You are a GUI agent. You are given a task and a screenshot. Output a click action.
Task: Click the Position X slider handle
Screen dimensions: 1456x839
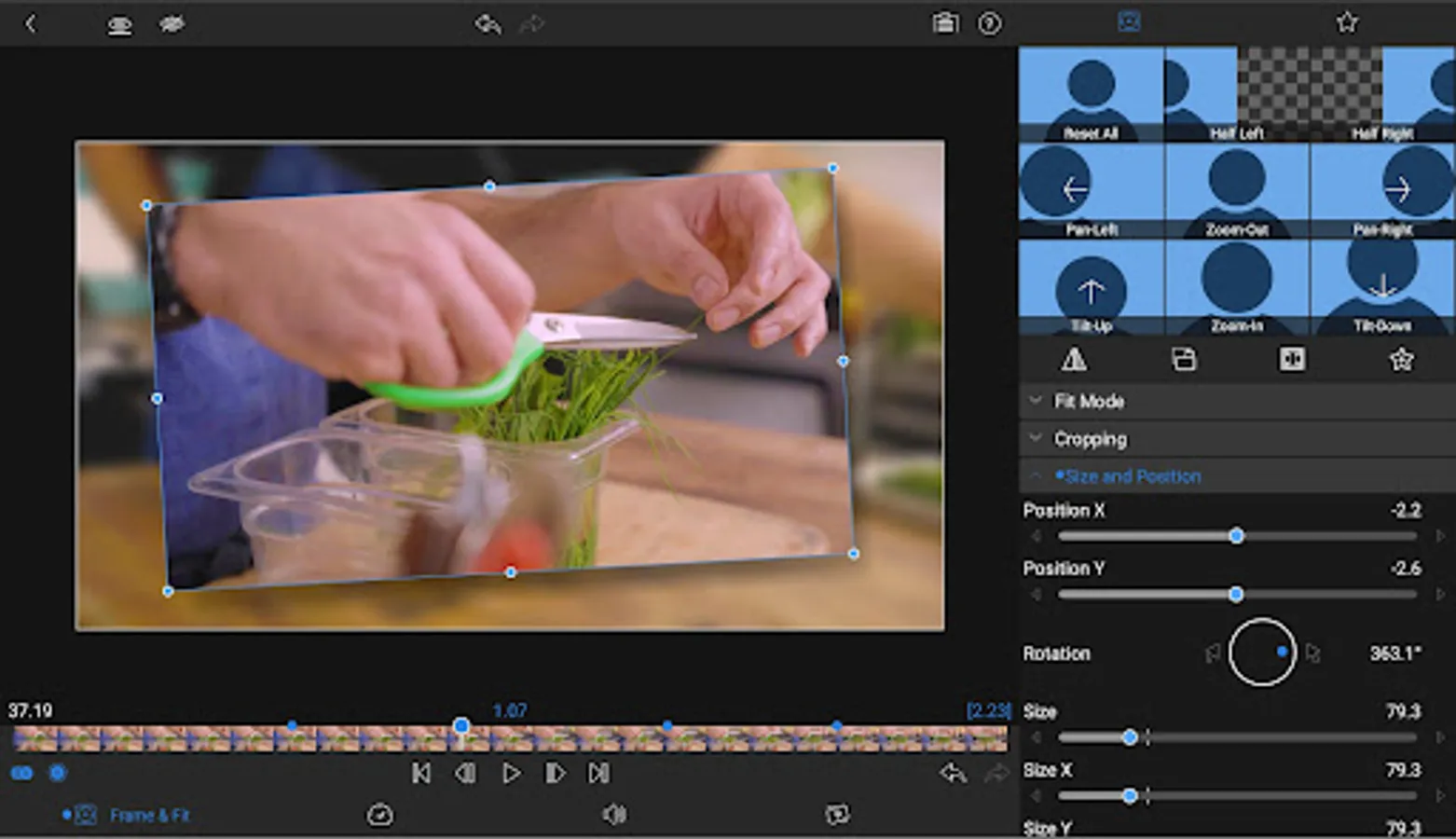tap(1236, 536)
